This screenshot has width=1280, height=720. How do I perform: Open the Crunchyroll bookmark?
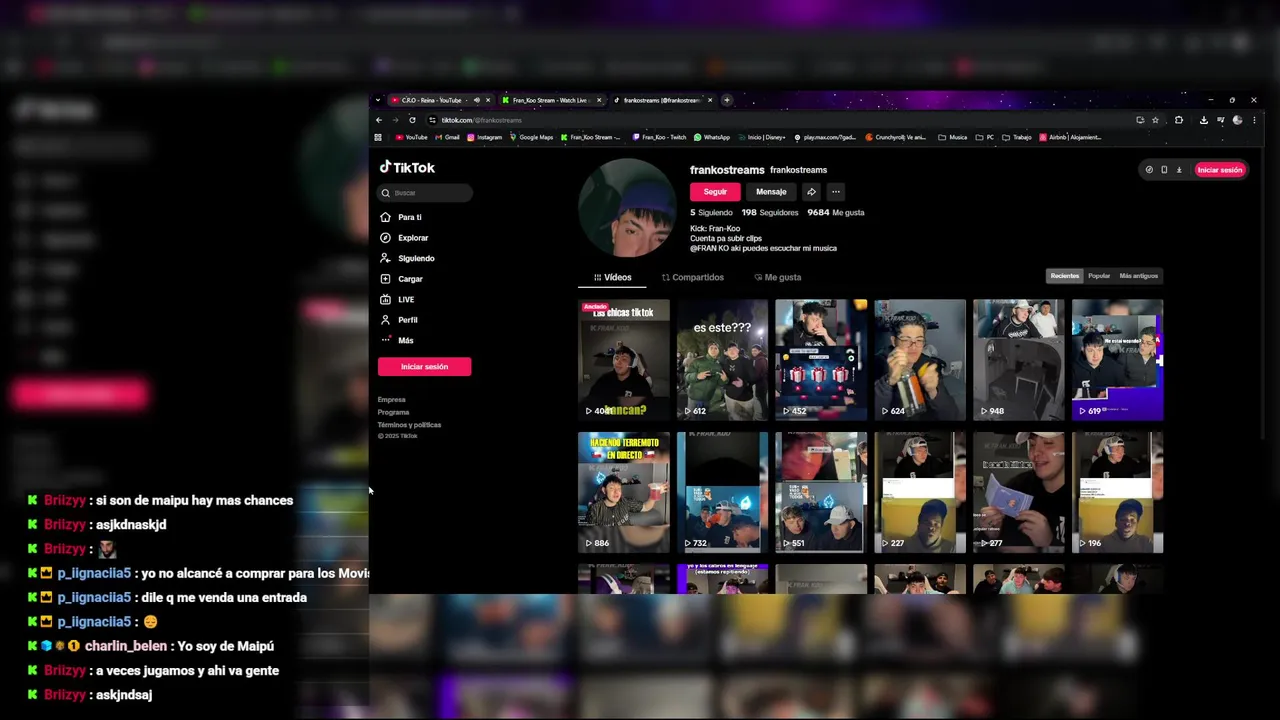(896, 137)
